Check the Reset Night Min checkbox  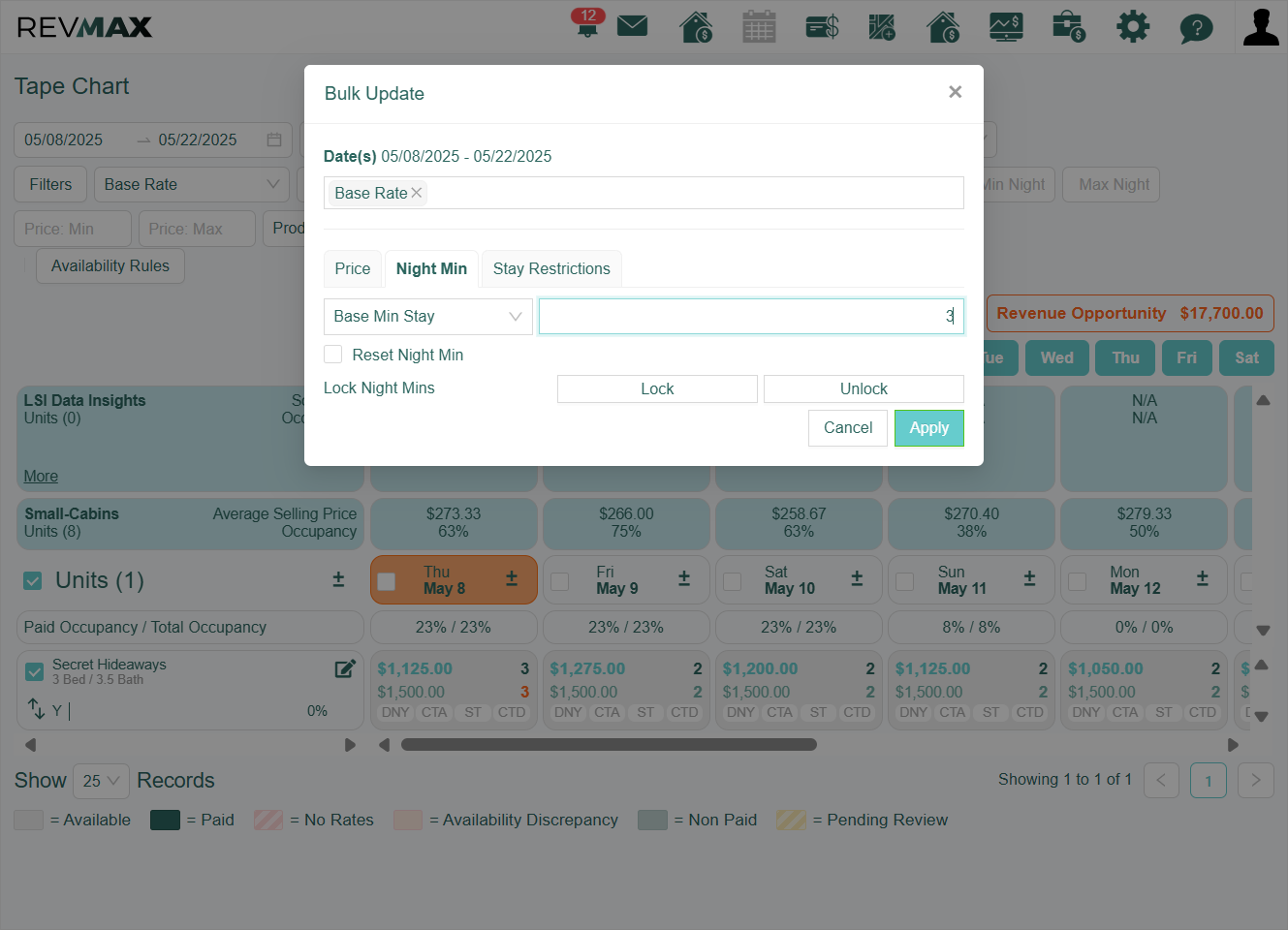[x=332, y=355]
